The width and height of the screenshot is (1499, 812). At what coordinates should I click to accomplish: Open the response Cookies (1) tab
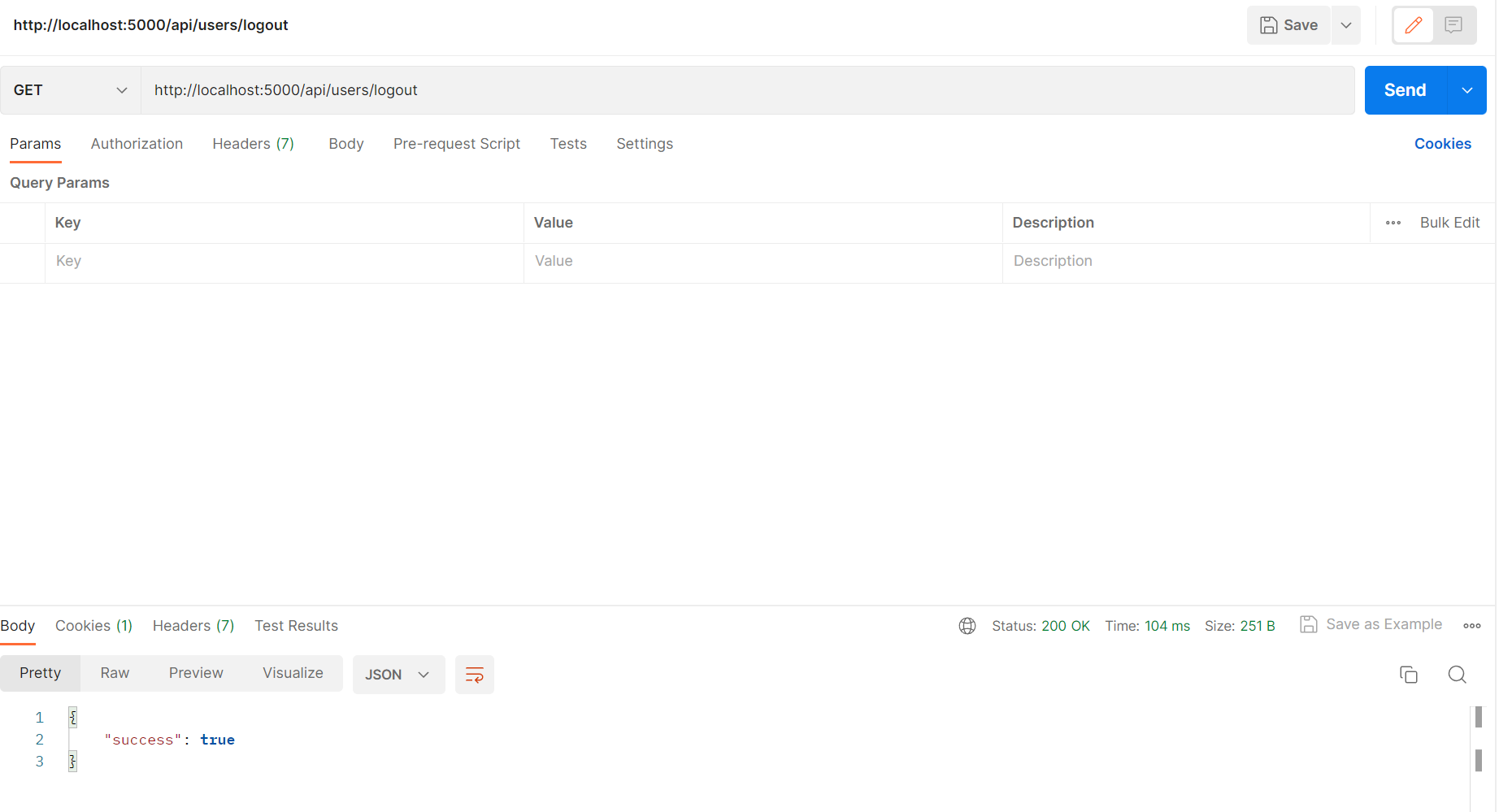93,626
